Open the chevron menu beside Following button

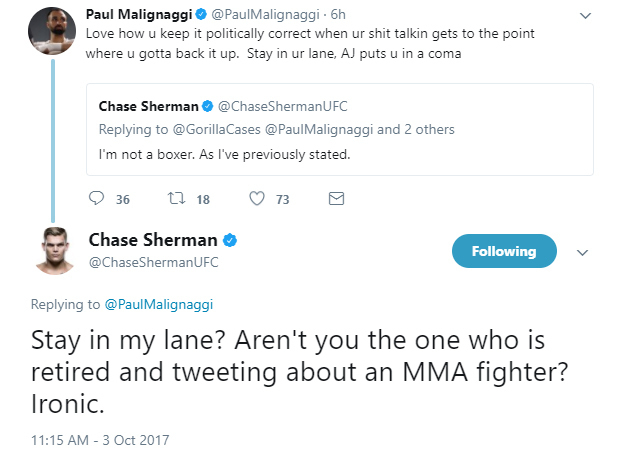(x=583, y=252)
